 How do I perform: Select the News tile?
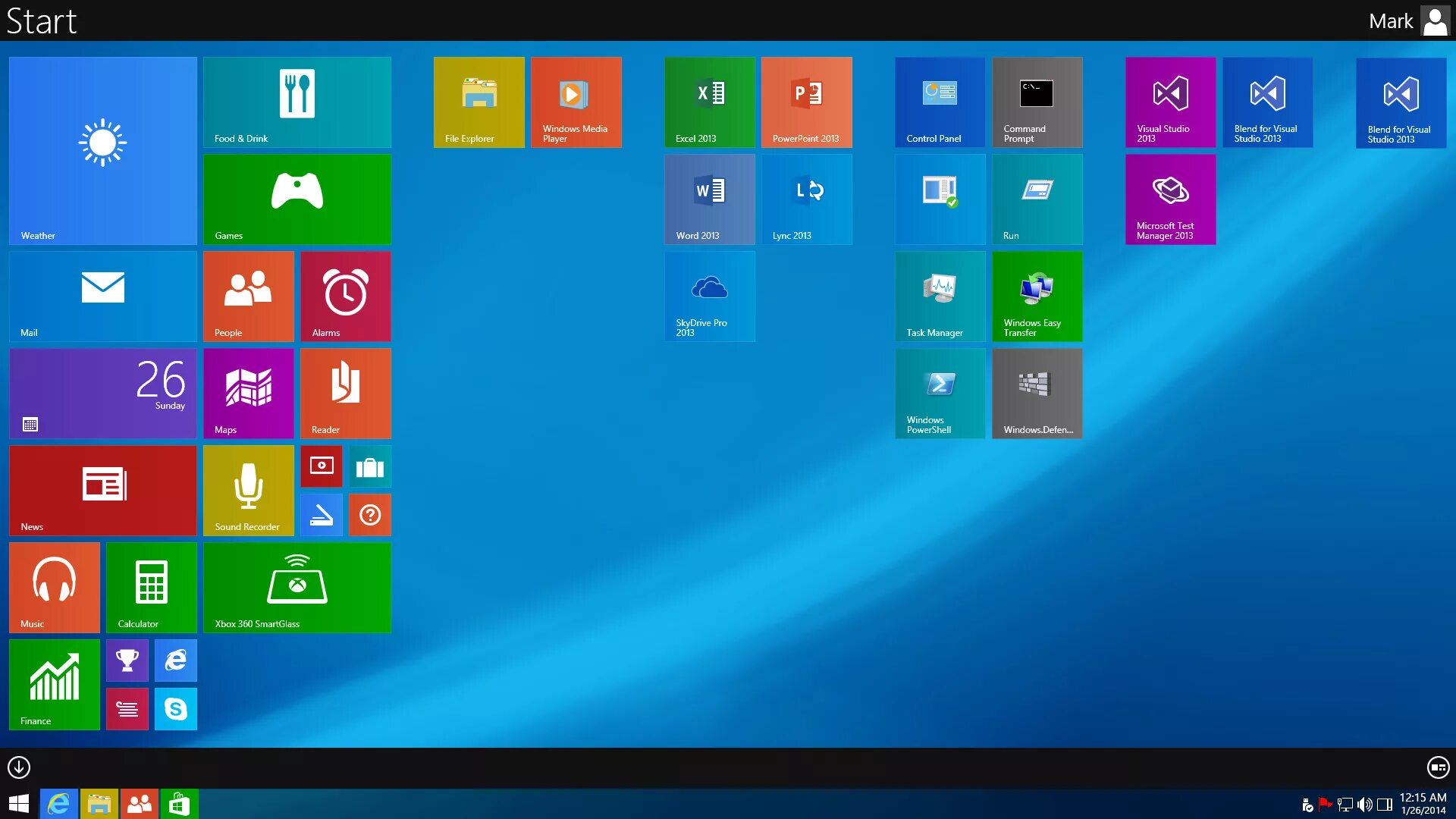[103, 490]
